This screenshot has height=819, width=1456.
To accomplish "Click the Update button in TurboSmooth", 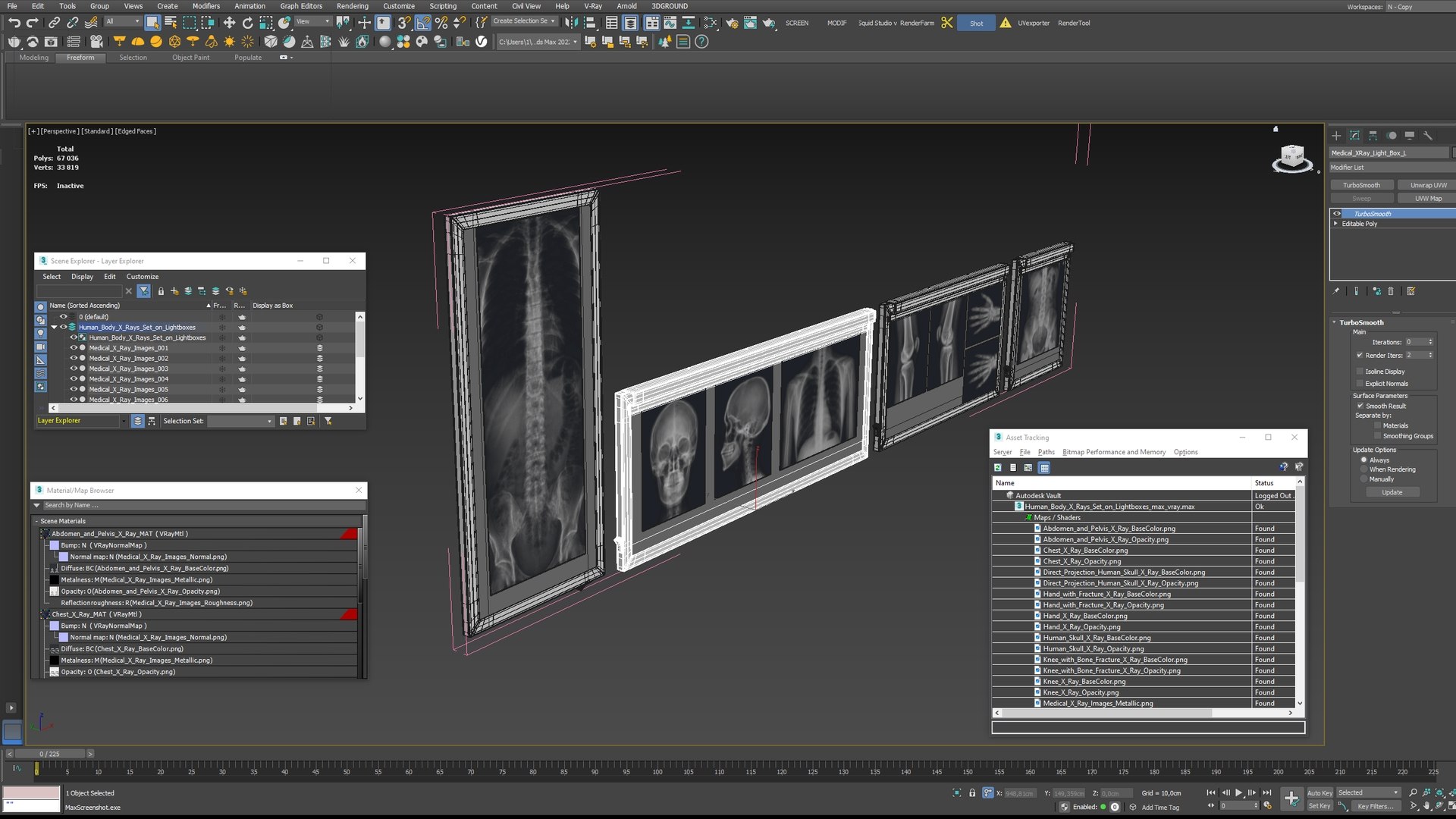I will point(1392,493).
